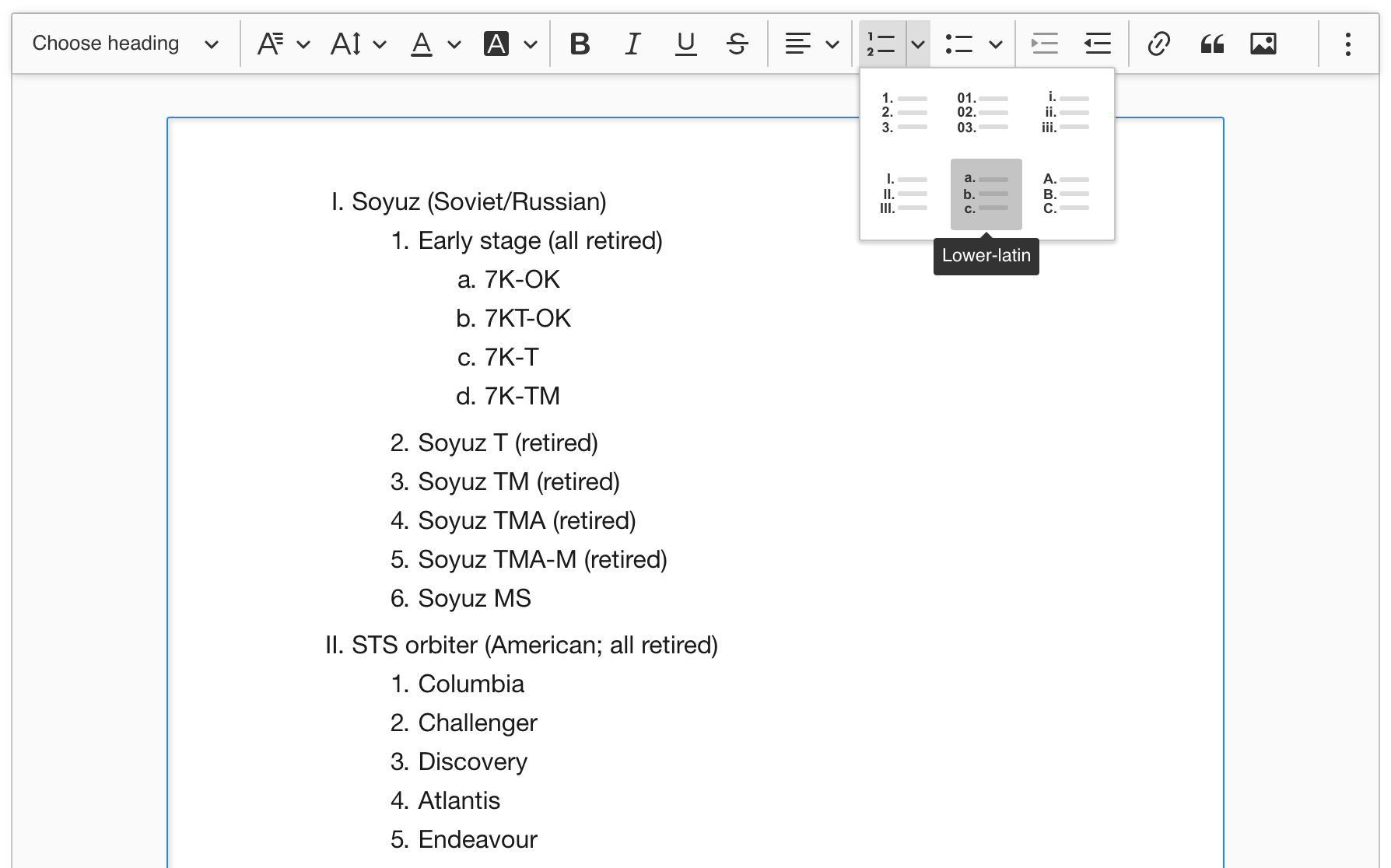Click the bulleted list icon
This screenshot has width=1391, height=868.
(959, 44)
